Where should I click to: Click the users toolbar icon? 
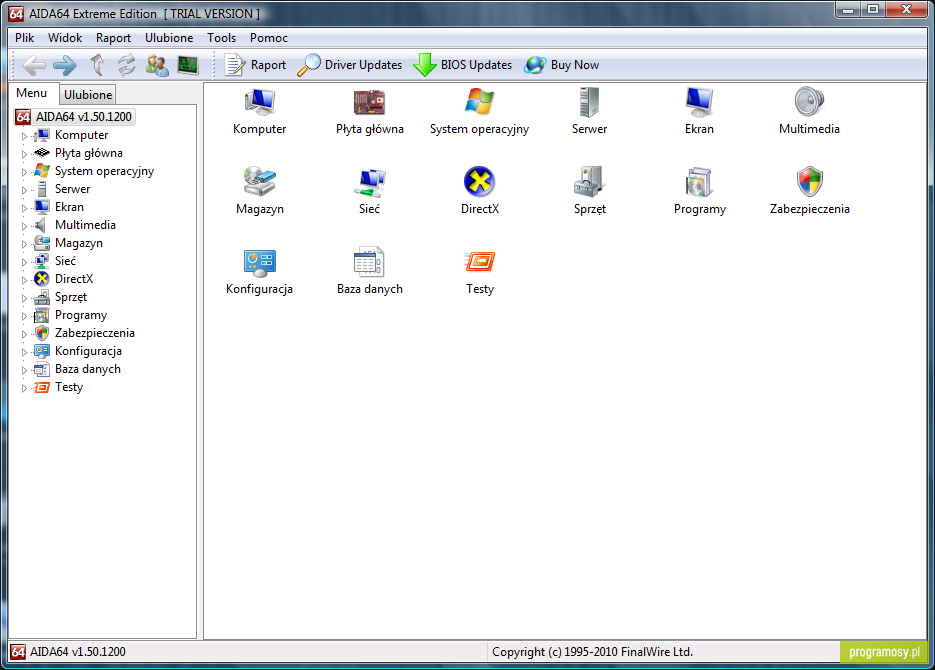[157, 65]
